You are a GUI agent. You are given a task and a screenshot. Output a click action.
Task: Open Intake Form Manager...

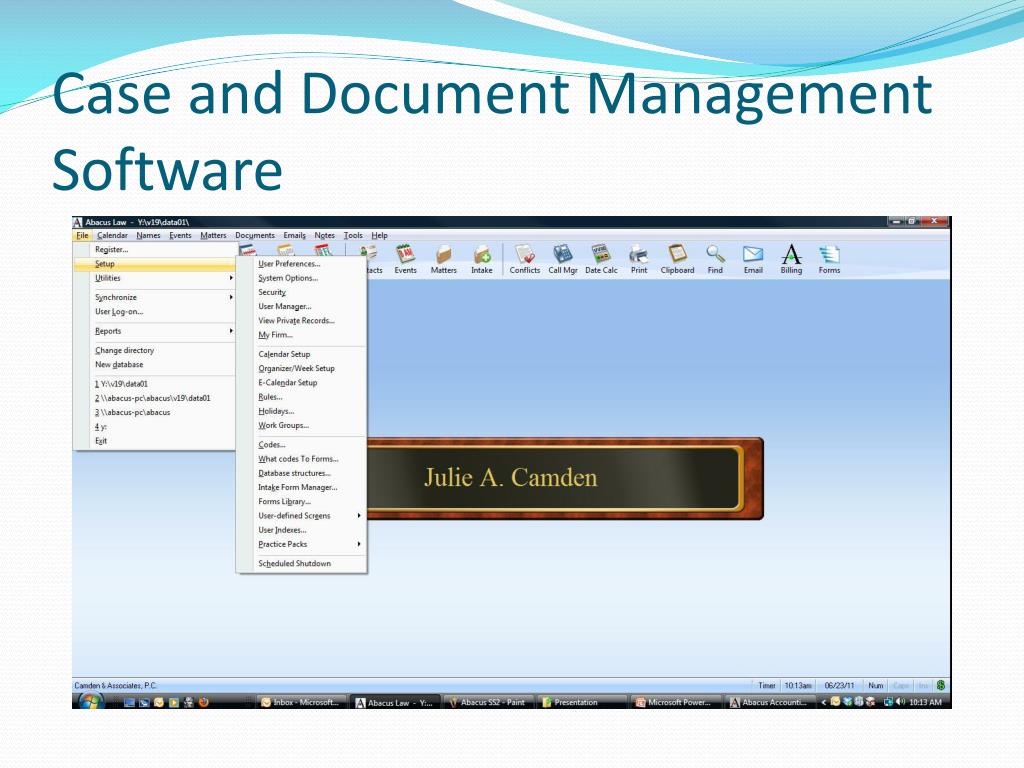coord(302,488)
